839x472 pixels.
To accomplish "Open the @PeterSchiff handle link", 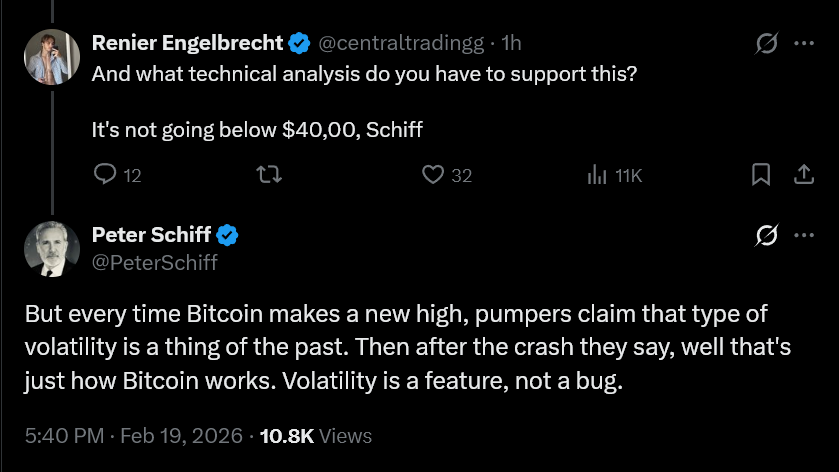I will [154, 263].
